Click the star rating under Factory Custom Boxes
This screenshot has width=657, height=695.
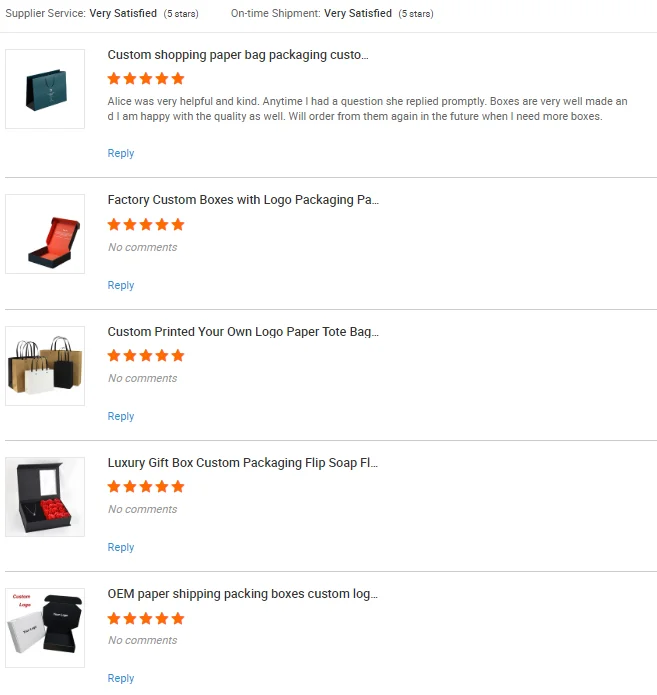(x=146, y=225)
